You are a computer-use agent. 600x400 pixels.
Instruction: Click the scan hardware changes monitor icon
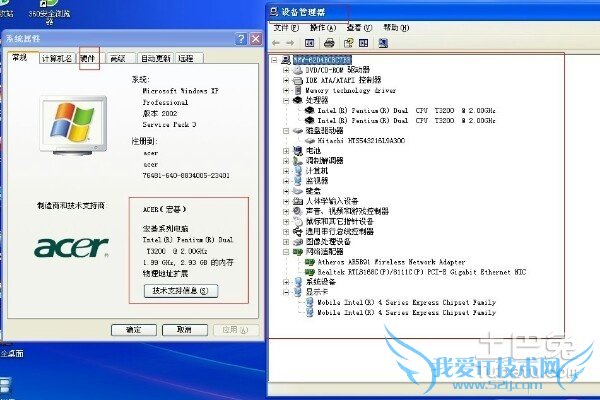coord(383,43)
